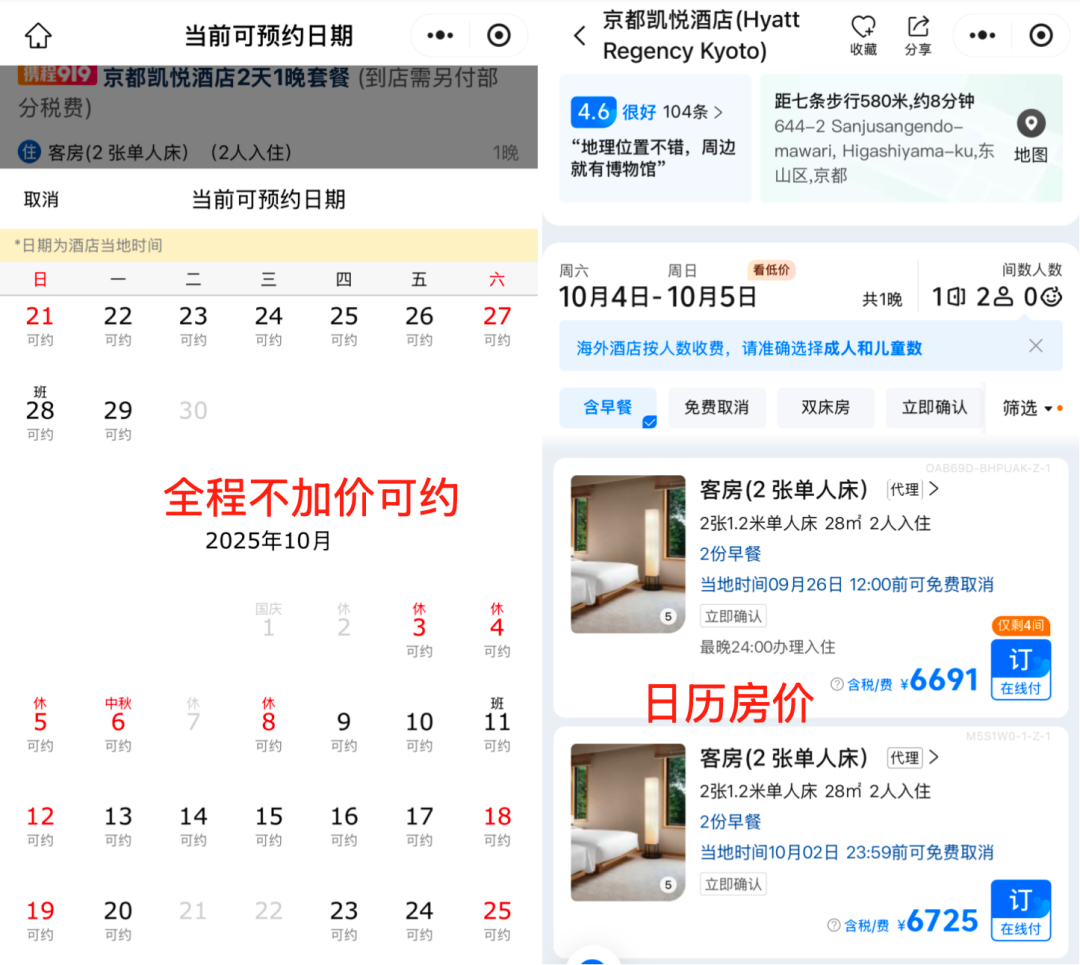Tap the three-dot more menu on the hotel page

tap(982, 35)
